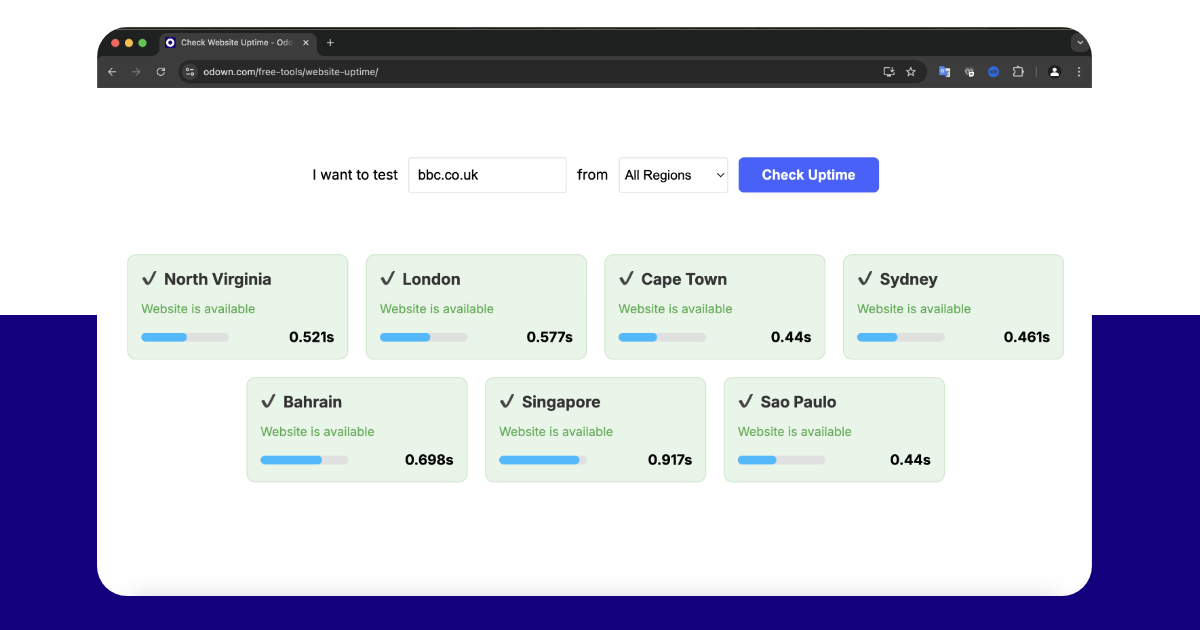Image resolution: width=1200 pixels, height=630 pixels.
Task: Click the odown.com address bar URL
Action: click(291, 72)
